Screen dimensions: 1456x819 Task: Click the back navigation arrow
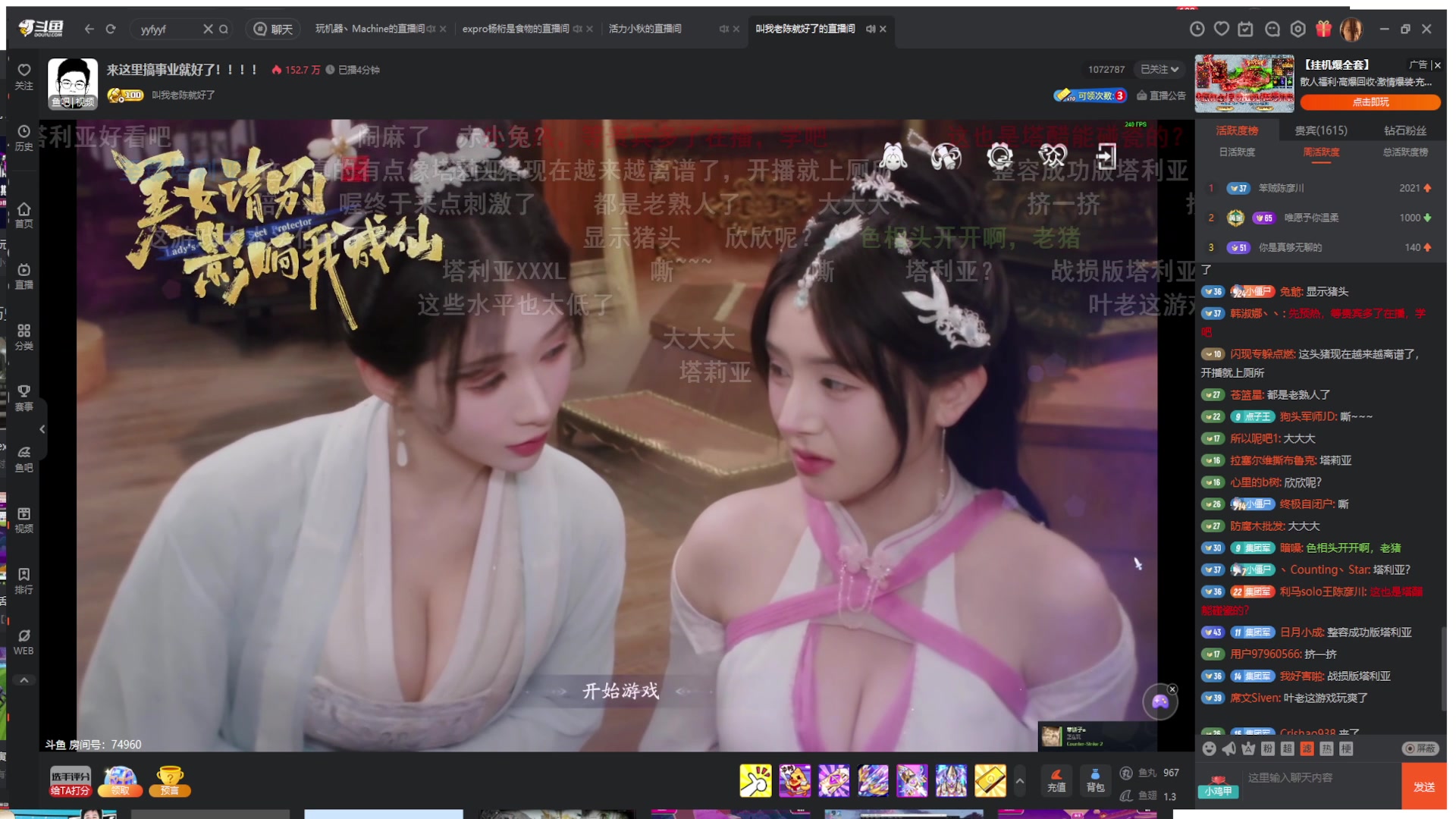[89, 29]
